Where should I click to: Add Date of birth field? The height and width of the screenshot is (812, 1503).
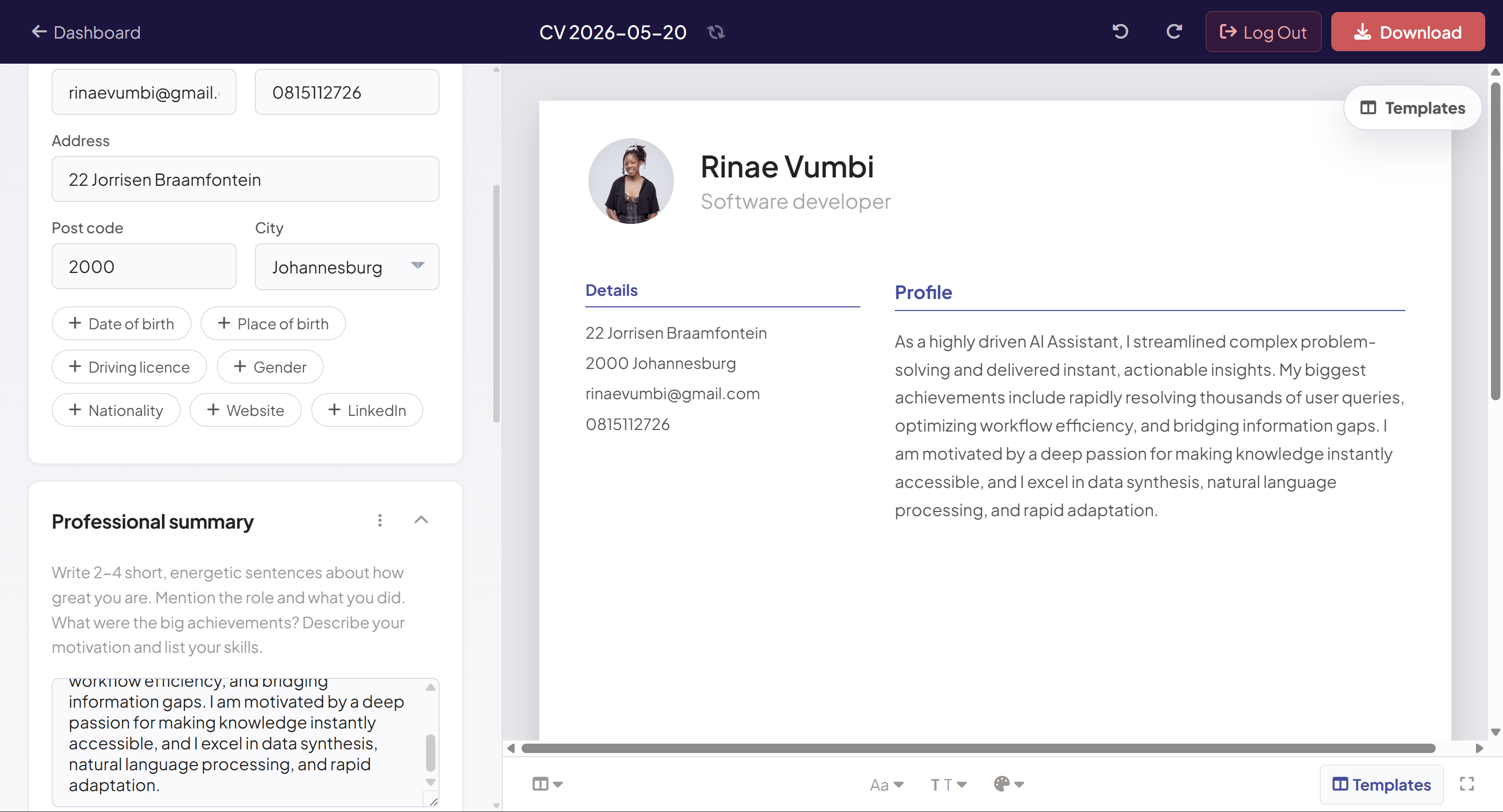(121, 323)
